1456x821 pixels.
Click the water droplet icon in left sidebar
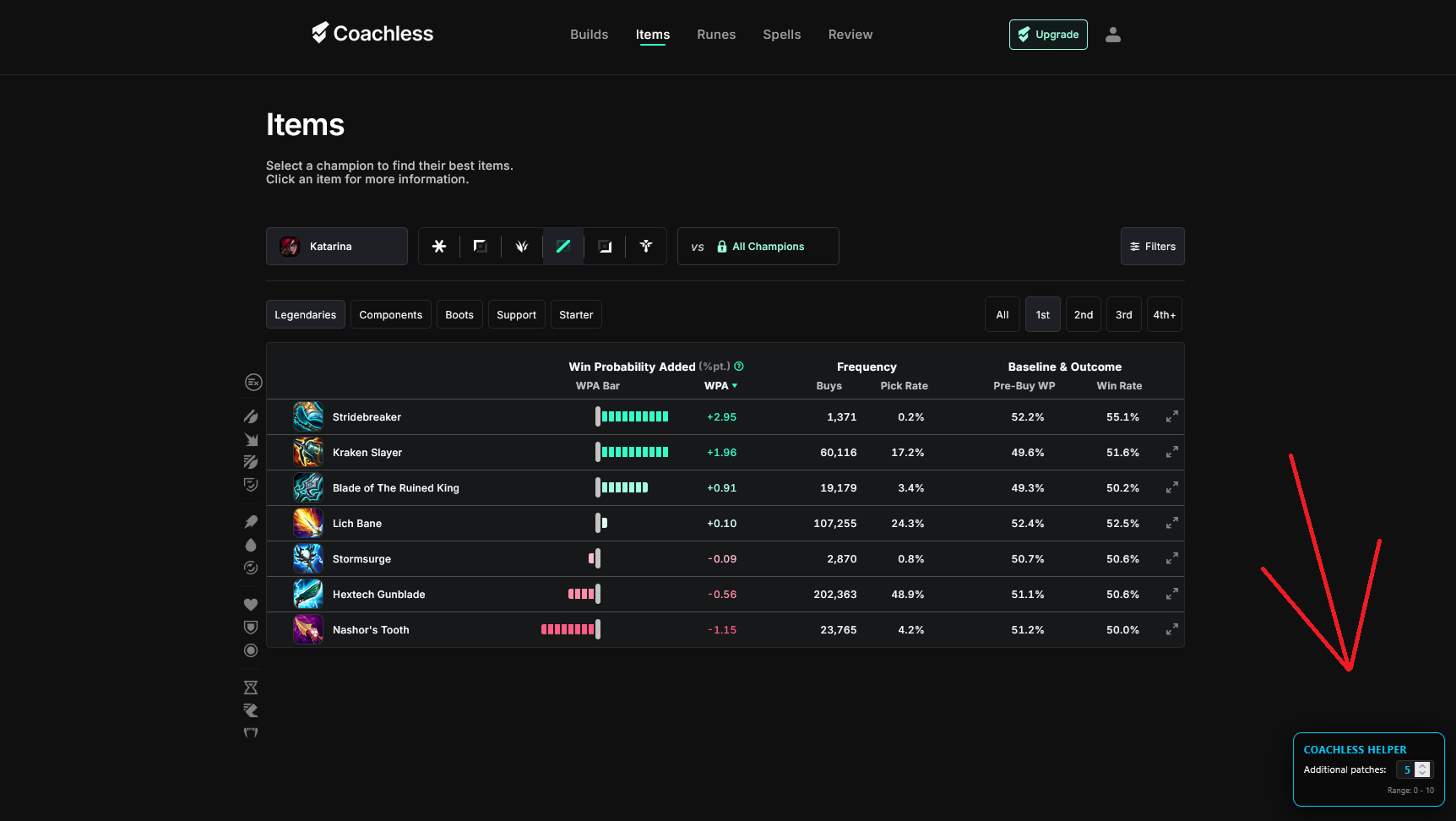(x=251, y=545)
